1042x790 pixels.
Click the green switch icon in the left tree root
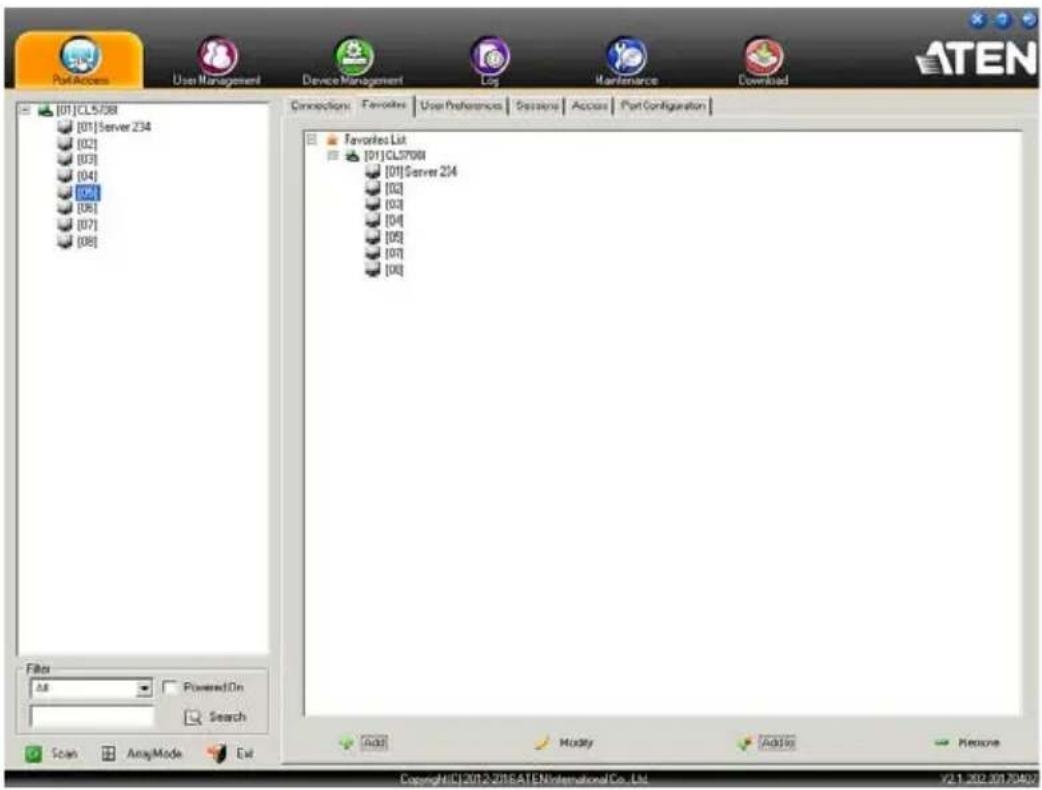pos(45,110)
